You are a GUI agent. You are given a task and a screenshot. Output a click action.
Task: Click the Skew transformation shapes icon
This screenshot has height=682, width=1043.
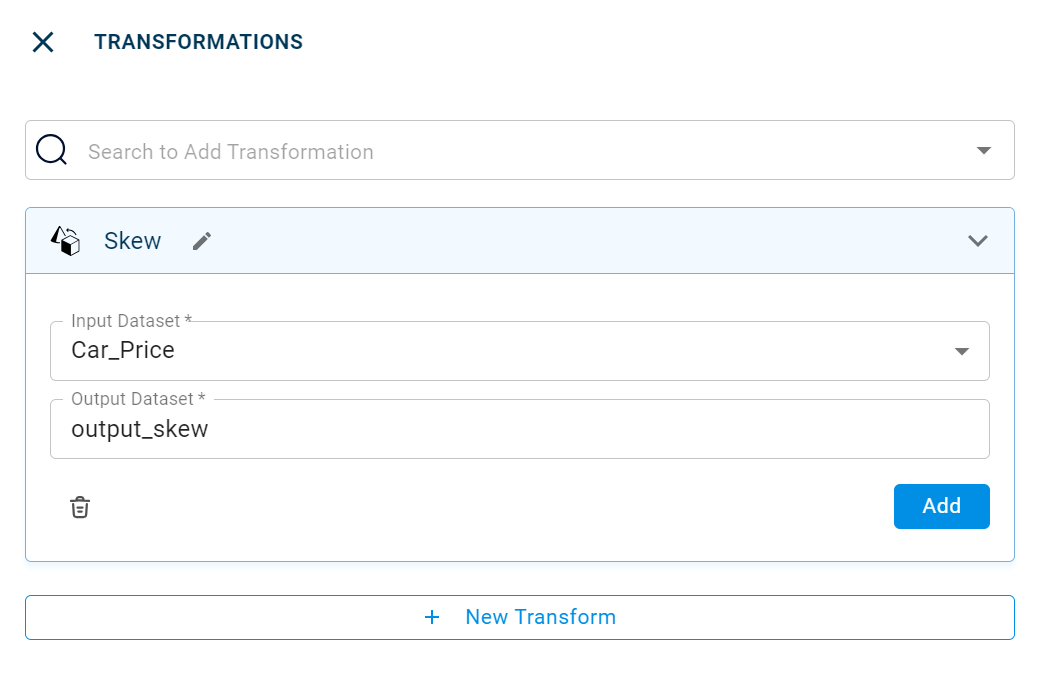coord(66,241)
